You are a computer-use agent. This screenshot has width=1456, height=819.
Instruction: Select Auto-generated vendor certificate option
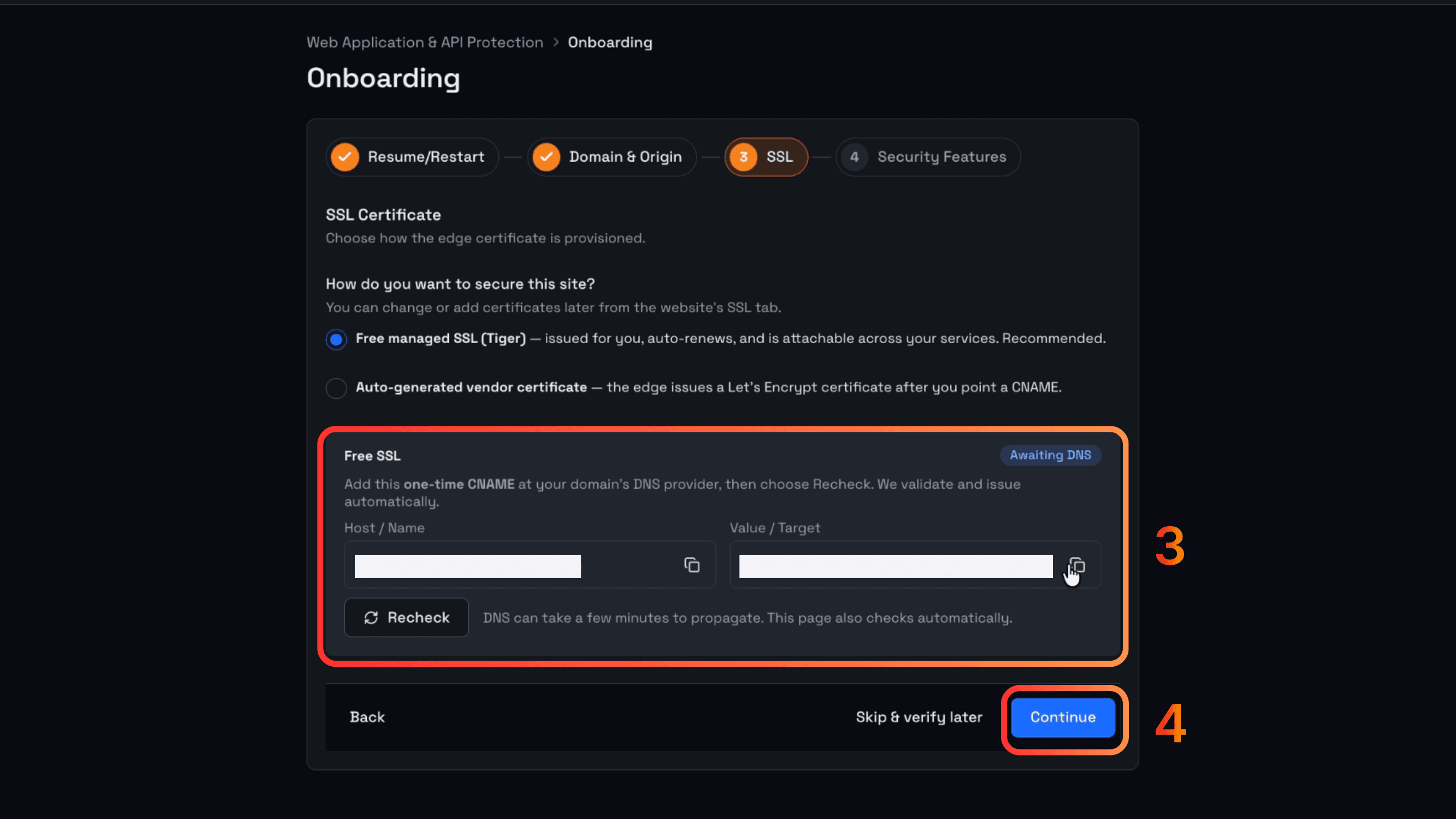coord(336,388)
